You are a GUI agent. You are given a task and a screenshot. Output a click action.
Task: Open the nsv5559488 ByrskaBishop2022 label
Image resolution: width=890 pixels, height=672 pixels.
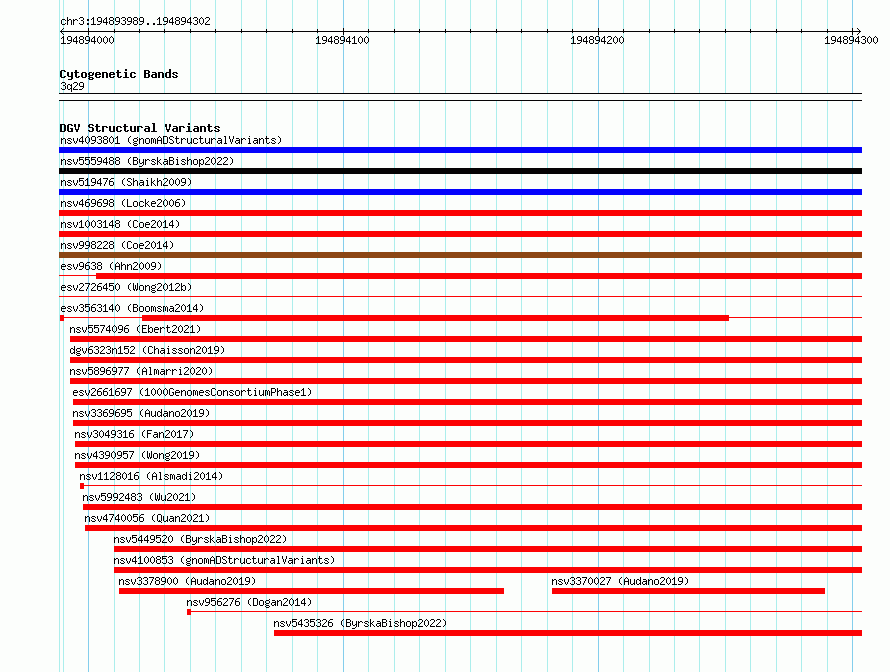[147, 161]
